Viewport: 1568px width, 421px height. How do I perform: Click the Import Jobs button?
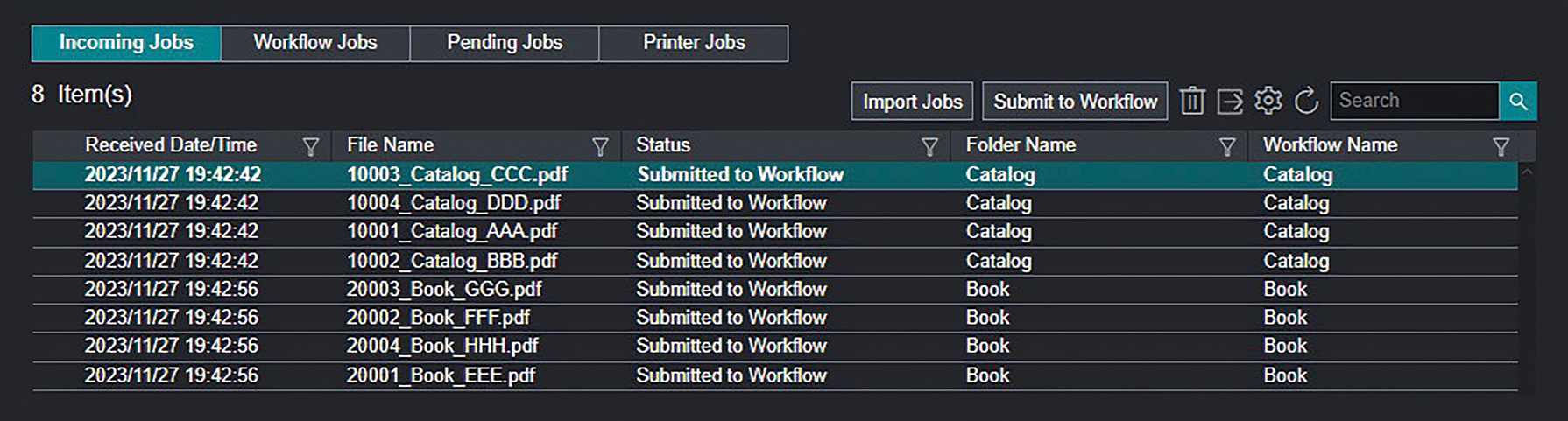click(x=912, y=102)
